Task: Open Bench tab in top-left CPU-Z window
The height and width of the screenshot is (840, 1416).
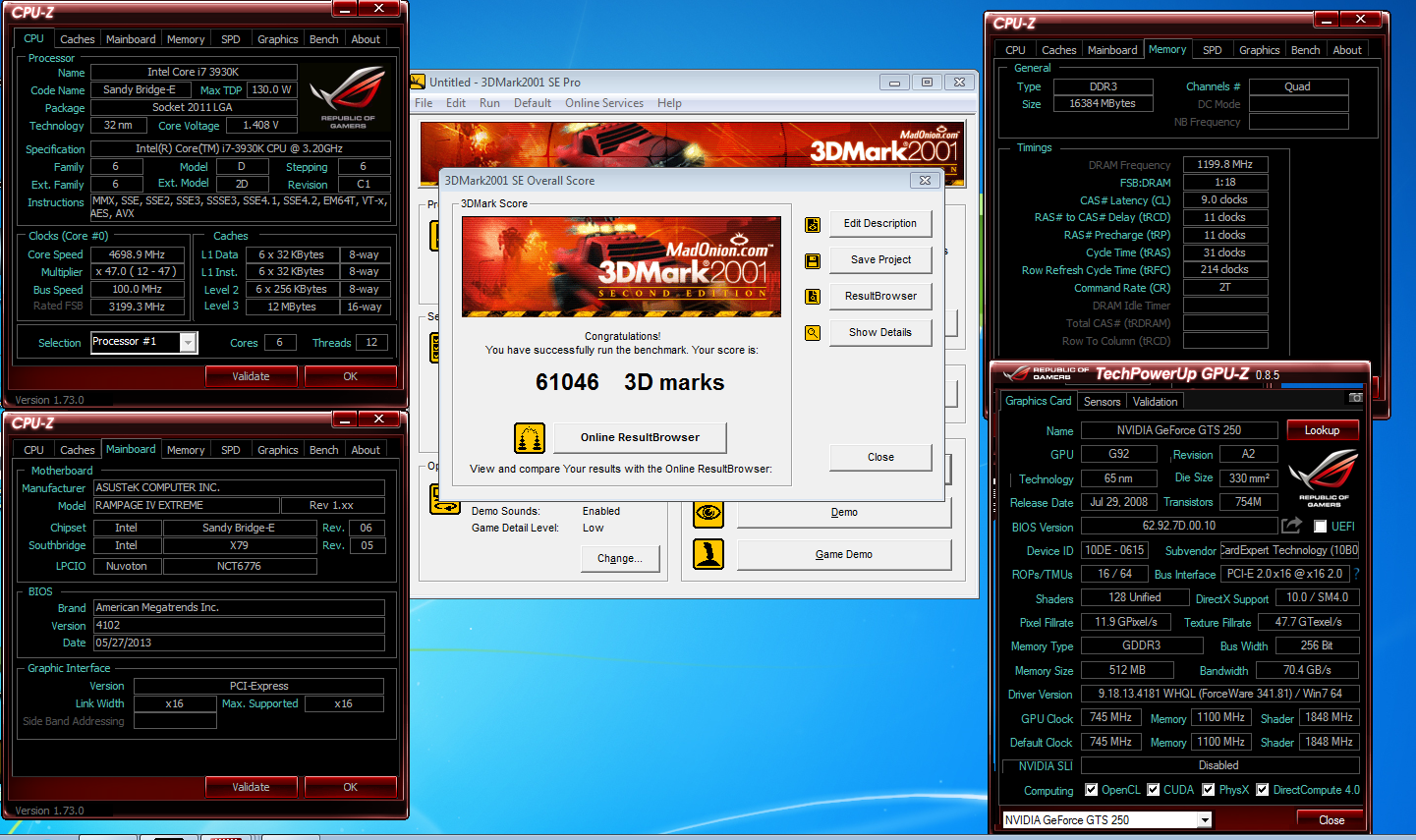Action: tap(323, 39)
